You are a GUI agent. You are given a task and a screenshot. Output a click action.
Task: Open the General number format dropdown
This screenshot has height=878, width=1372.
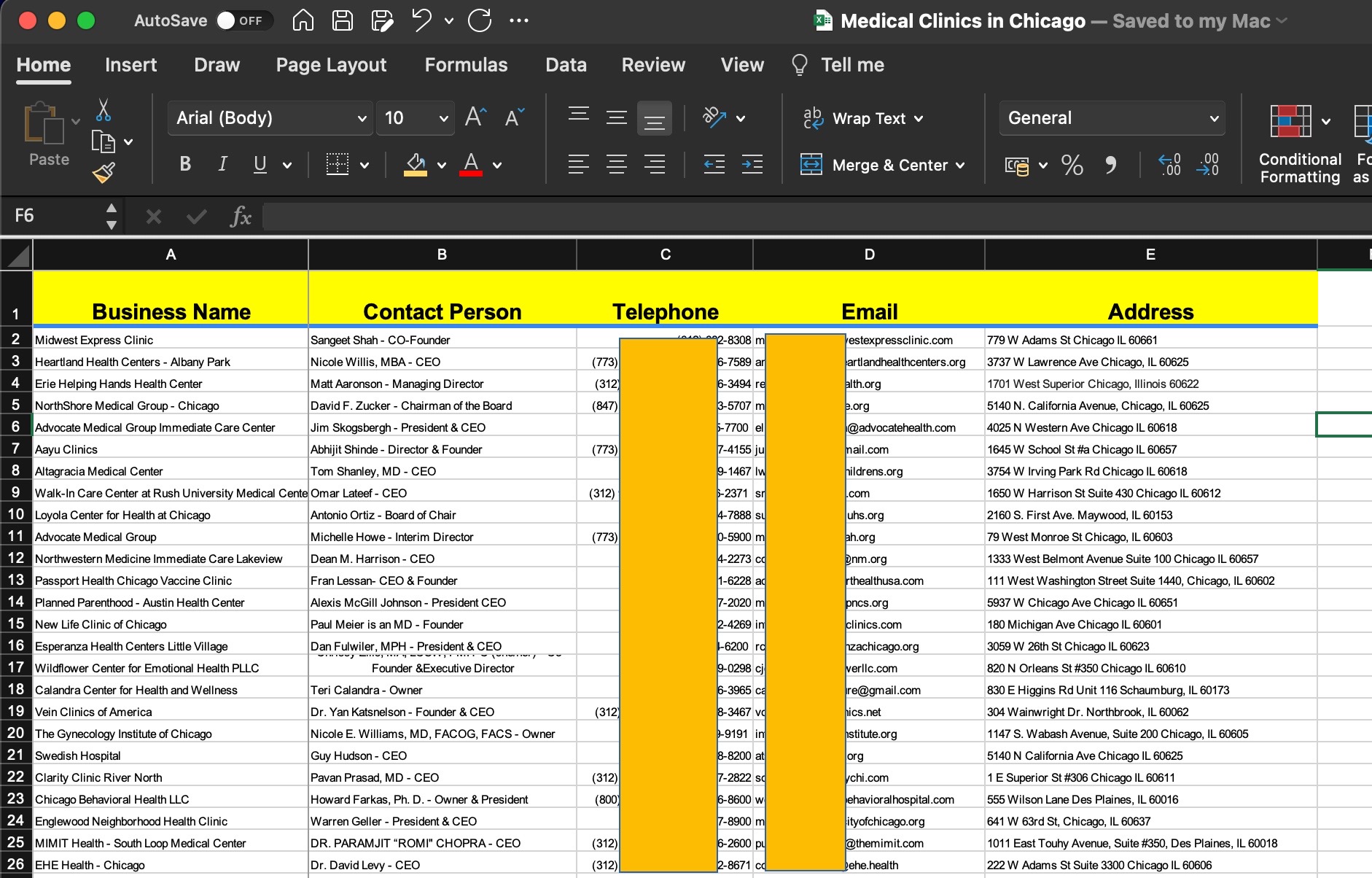1112,118
